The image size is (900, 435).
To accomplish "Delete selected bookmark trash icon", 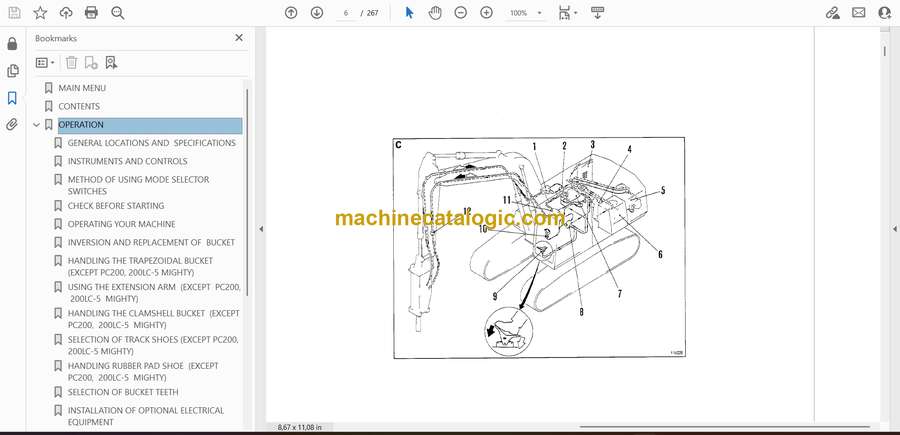I will tap(71, 63).
